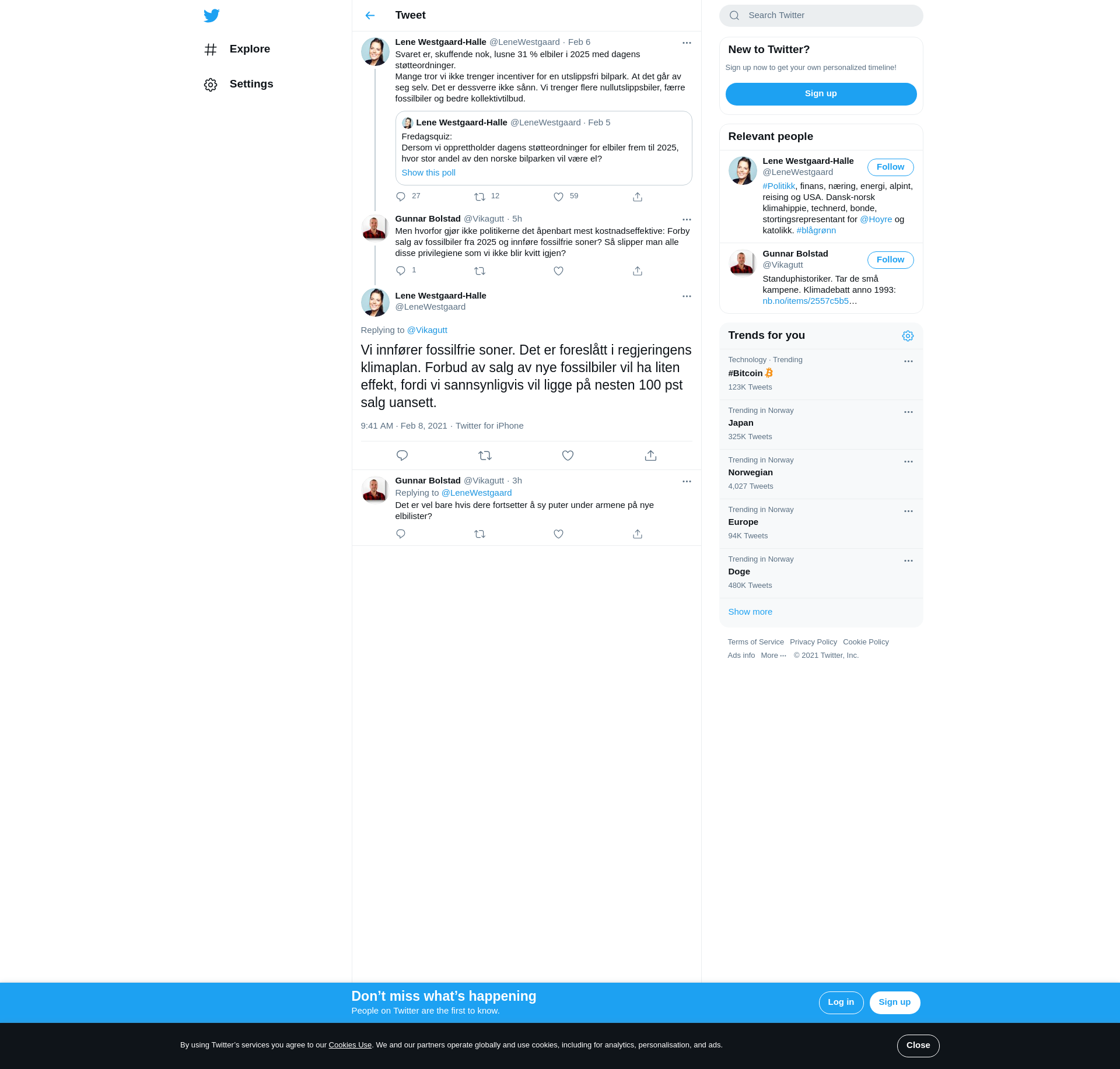Retweet the tweet with 12 retweets
The width and height of the screenshot is (1120, 1069).
480,197
